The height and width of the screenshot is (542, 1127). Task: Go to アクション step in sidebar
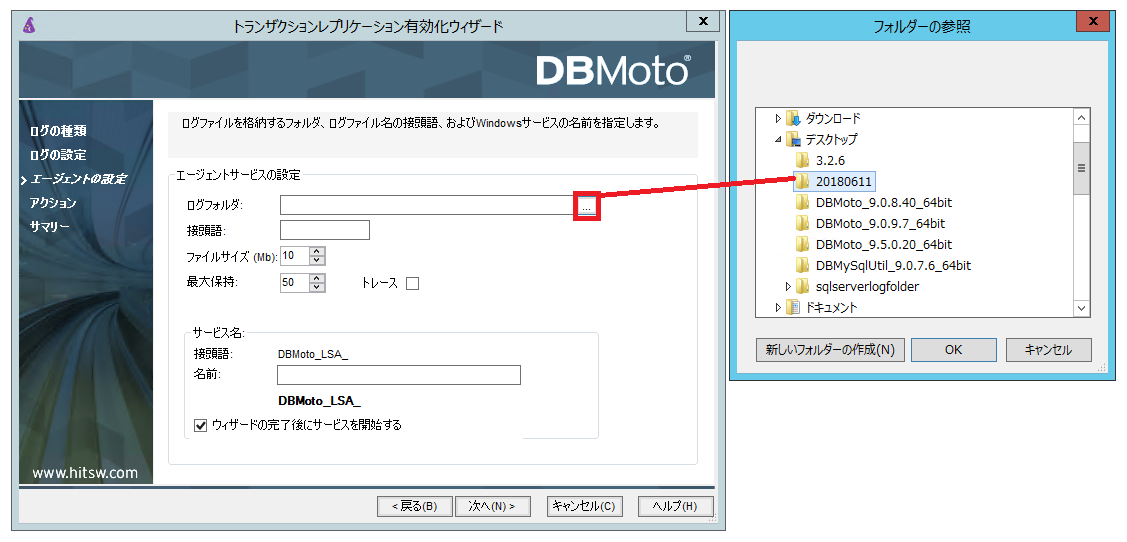(x=53, y=203)
